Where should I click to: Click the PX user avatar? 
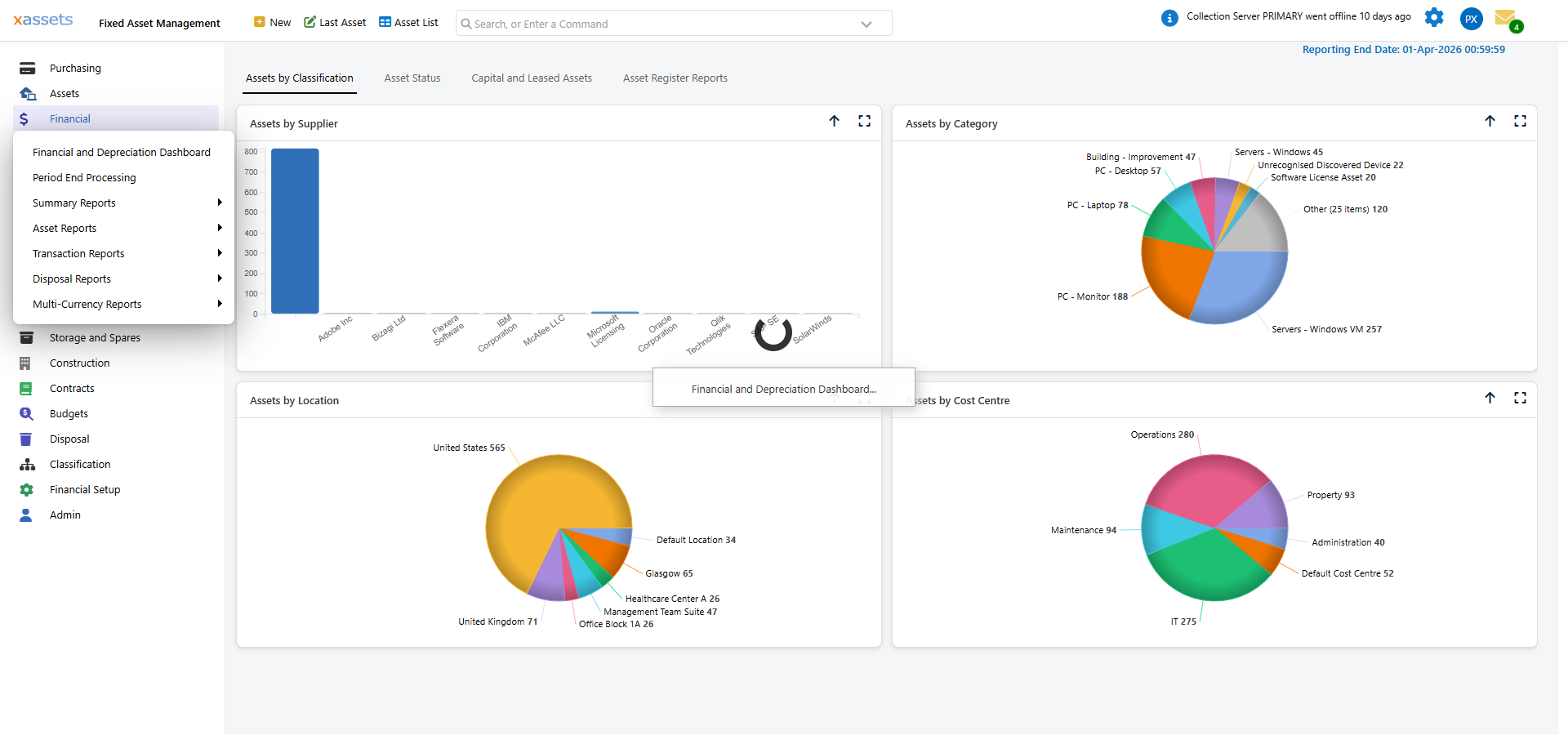(x=1471, y=19)
